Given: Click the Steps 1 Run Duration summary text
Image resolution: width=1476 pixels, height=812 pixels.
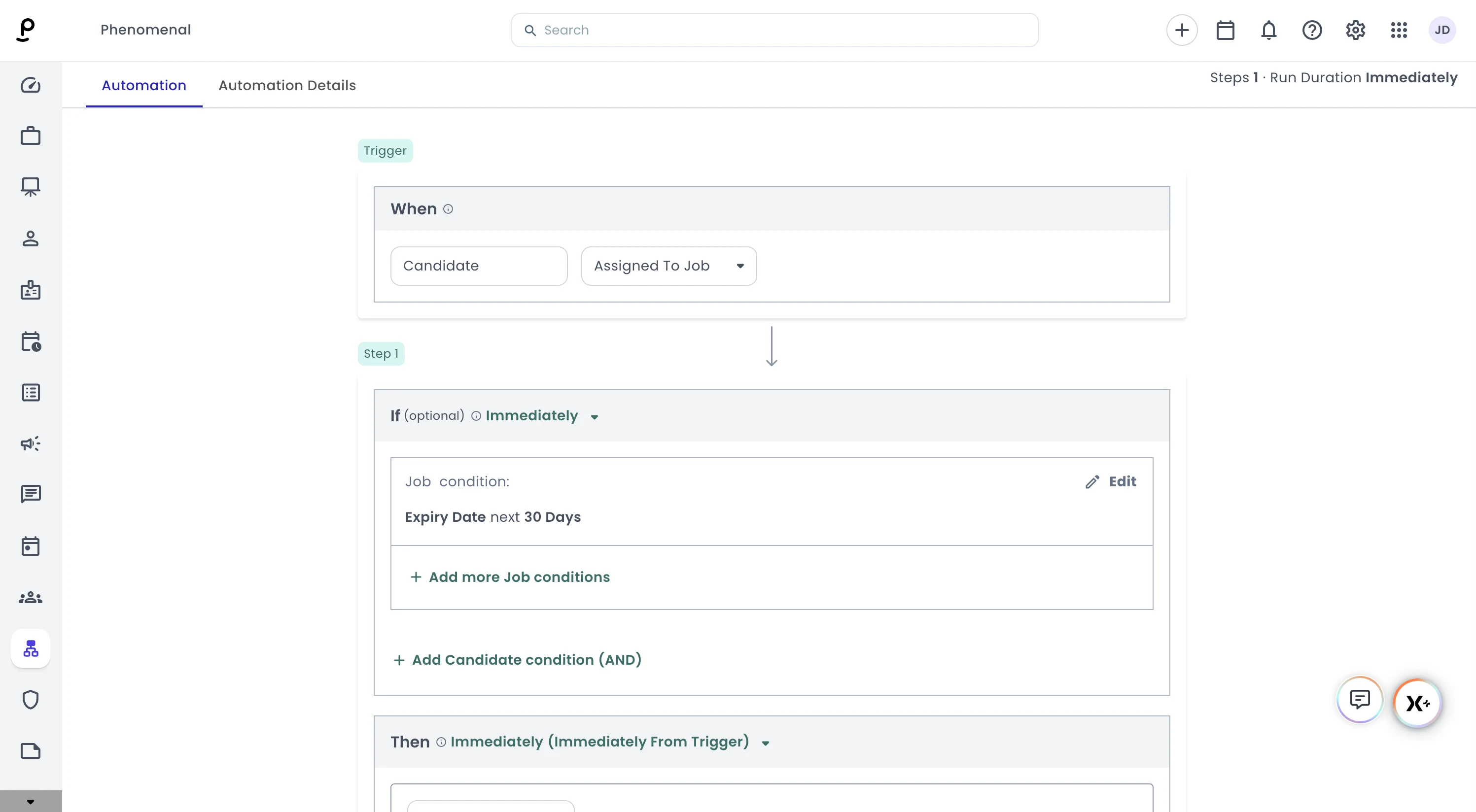Looking at the screenshot, I should 1334,77.
